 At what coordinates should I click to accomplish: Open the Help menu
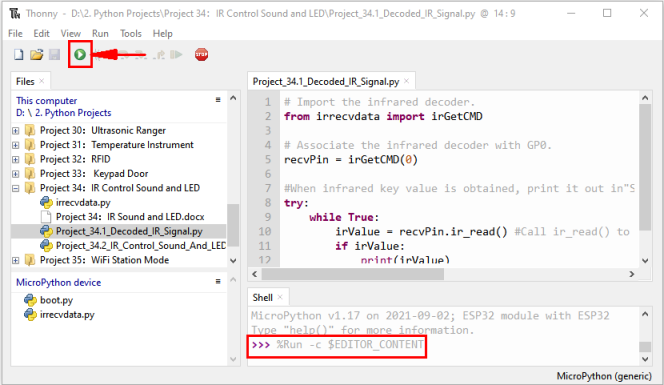click(x=163, y=33)
